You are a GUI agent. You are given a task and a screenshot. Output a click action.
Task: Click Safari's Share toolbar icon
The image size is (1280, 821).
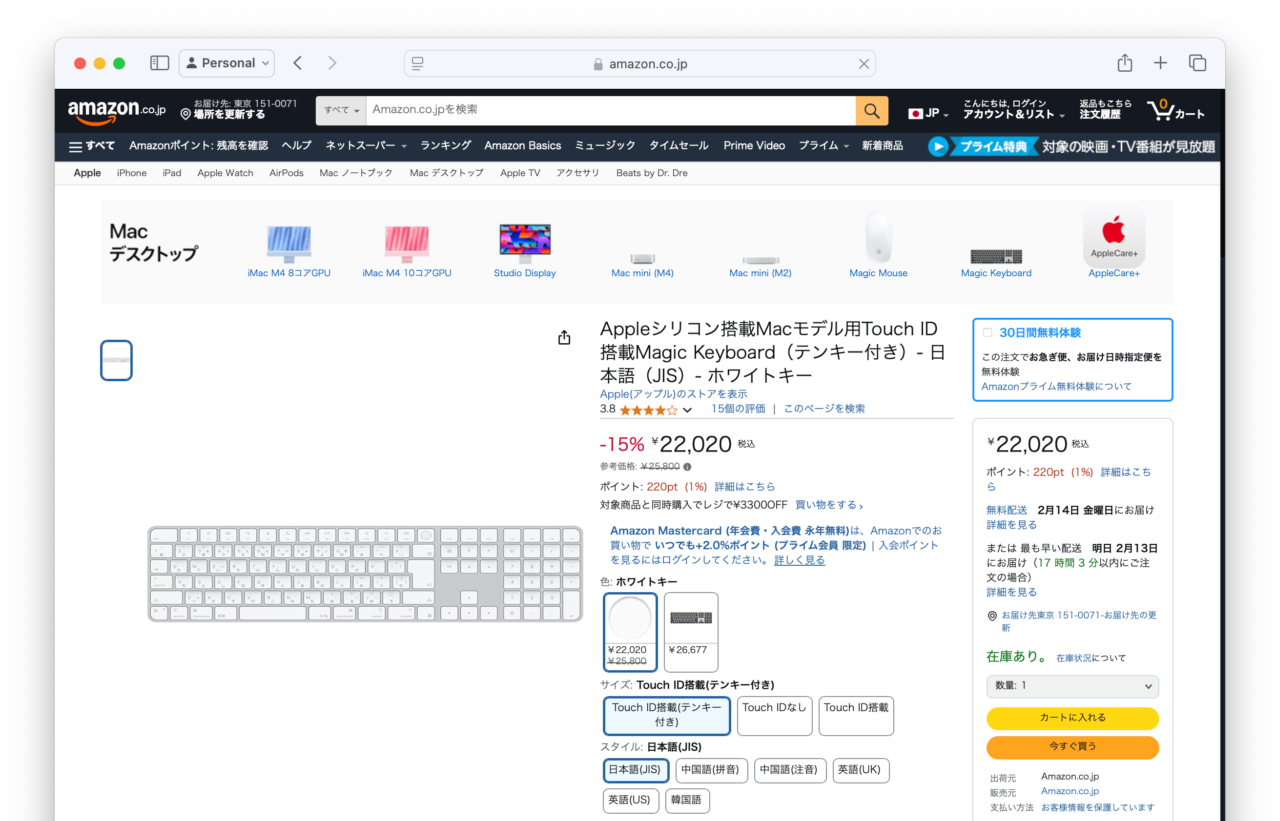tap(1125, 63)
